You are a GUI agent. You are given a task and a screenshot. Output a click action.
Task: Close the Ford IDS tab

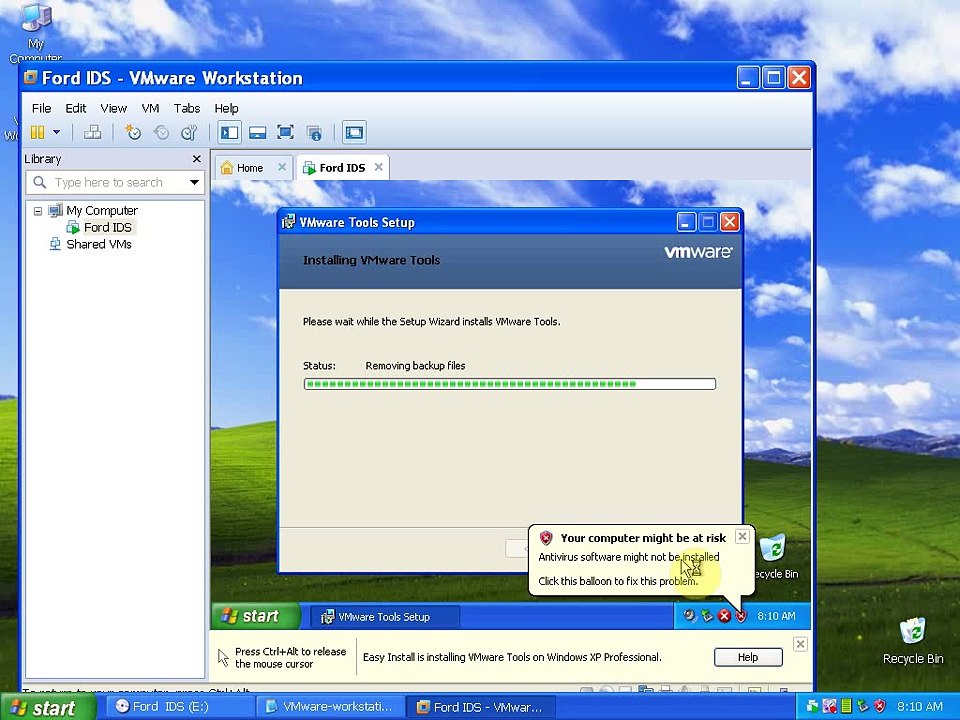(x=378, y=167)
